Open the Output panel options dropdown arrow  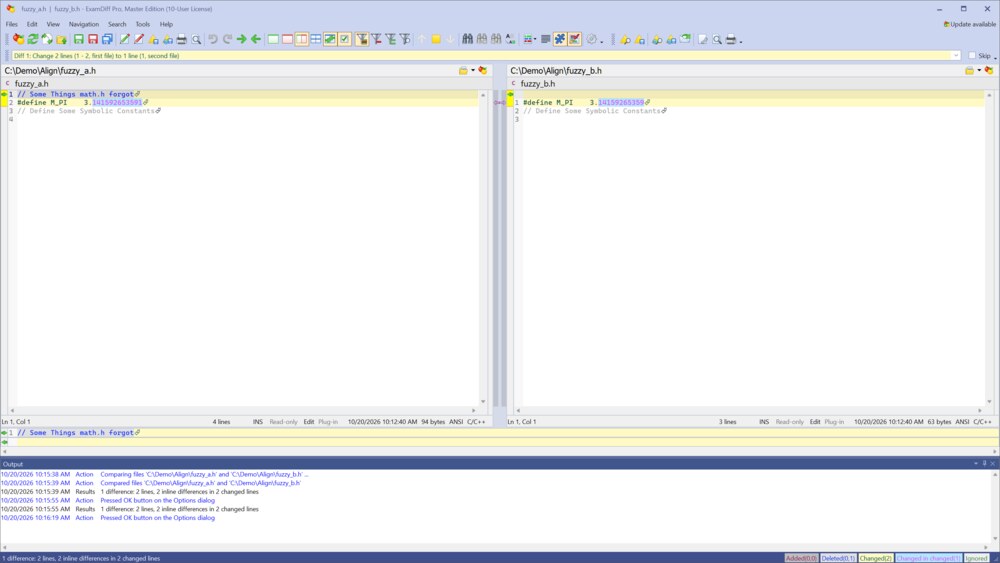pos(976,464)
